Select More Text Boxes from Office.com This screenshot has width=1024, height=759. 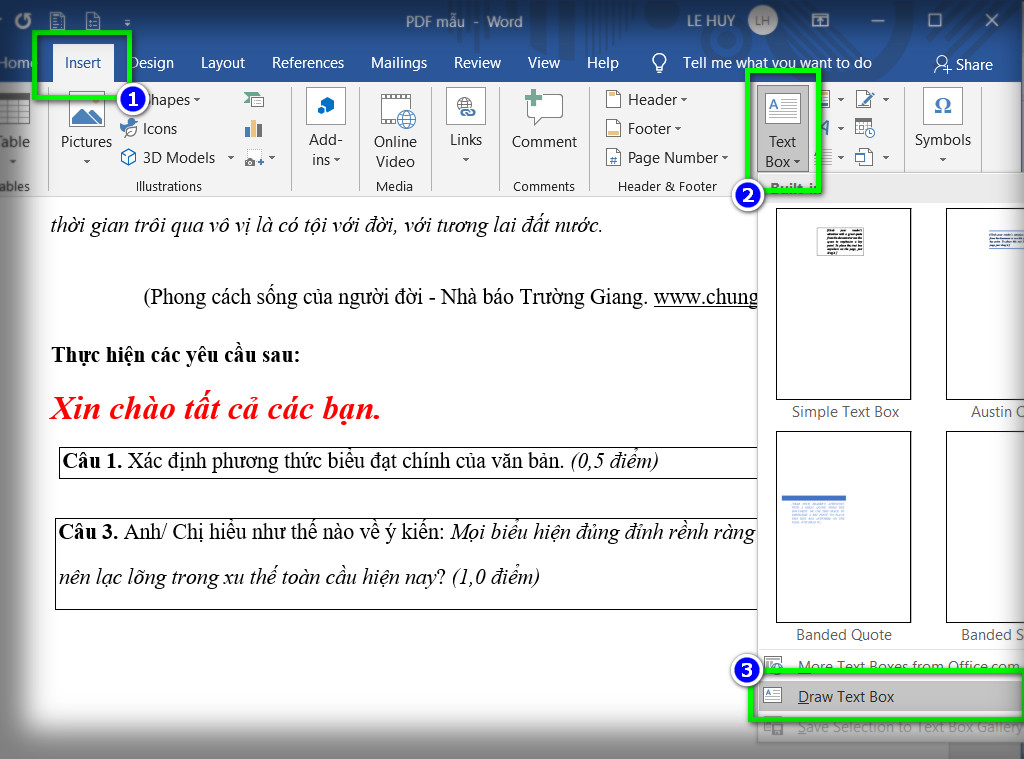click(x=891, y=666)
